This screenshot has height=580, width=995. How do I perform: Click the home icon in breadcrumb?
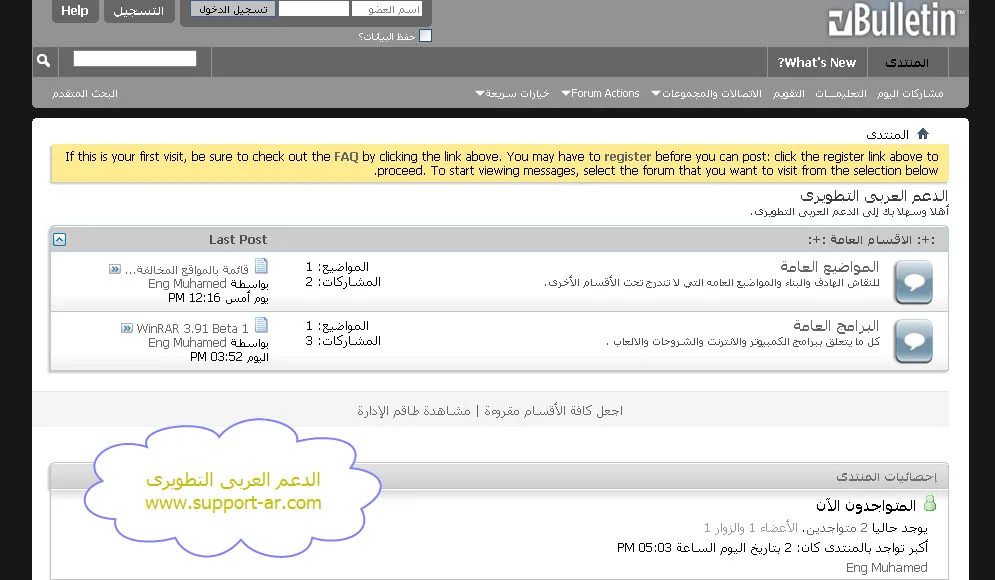(x=923, y=134)
